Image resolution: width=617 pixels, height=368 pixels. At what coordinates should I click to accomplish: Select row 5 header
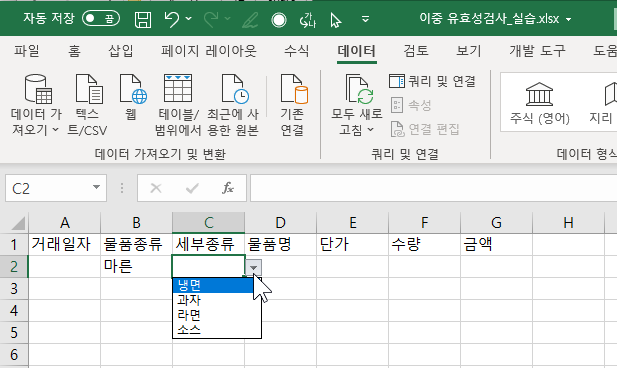[14, 333]
